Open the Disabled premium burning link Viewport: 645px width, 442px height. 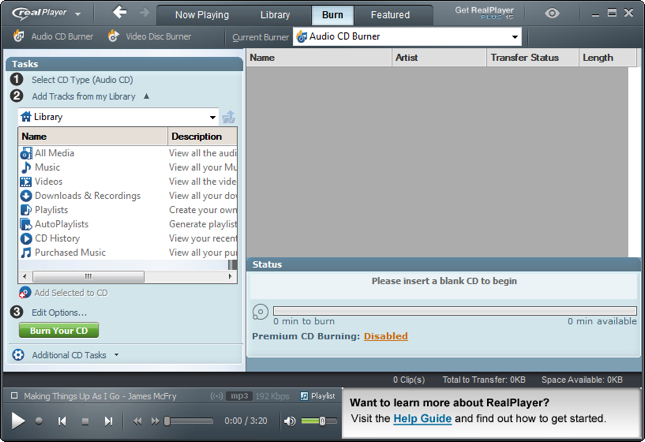385,336
